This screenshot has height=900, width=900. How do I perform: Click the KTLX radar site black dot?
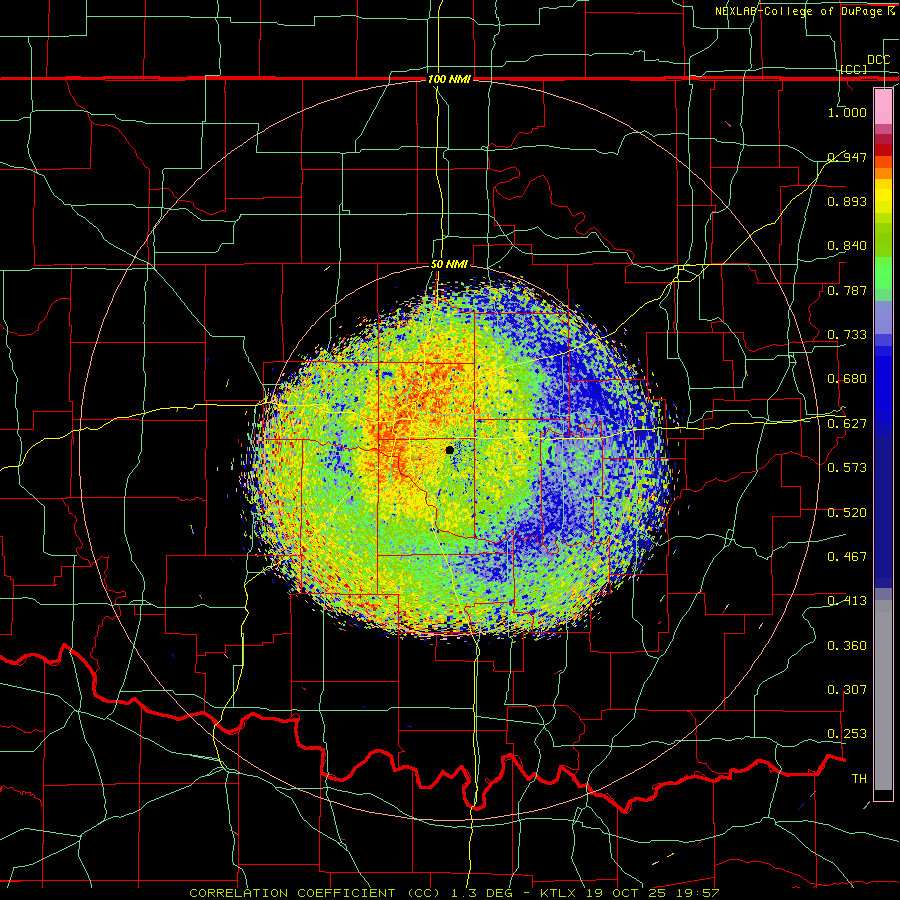tap(449, 450)
